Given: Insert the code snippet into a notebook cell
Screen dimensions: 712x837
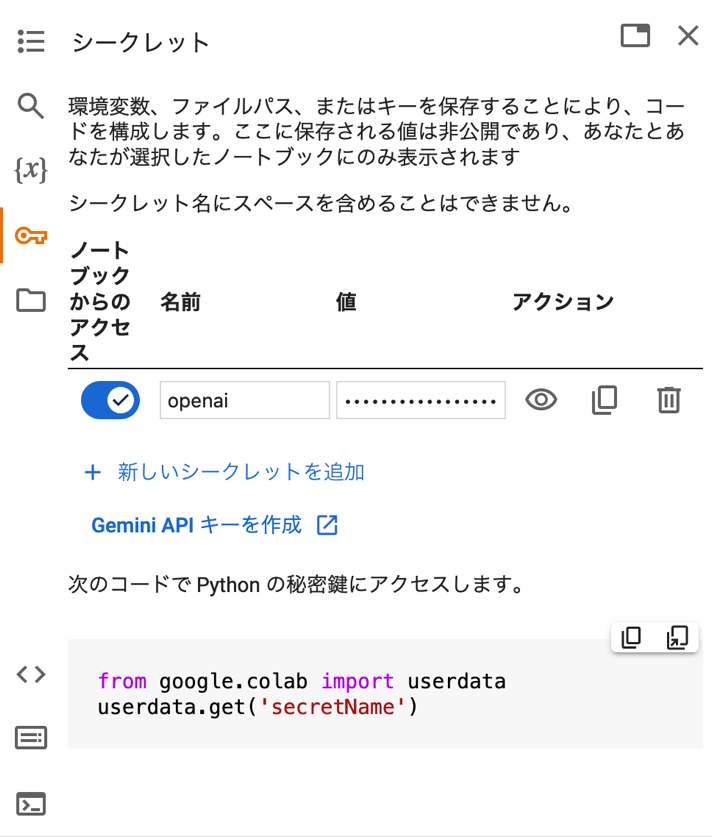Looking at the screenshot, I should [x=677, y=637].
